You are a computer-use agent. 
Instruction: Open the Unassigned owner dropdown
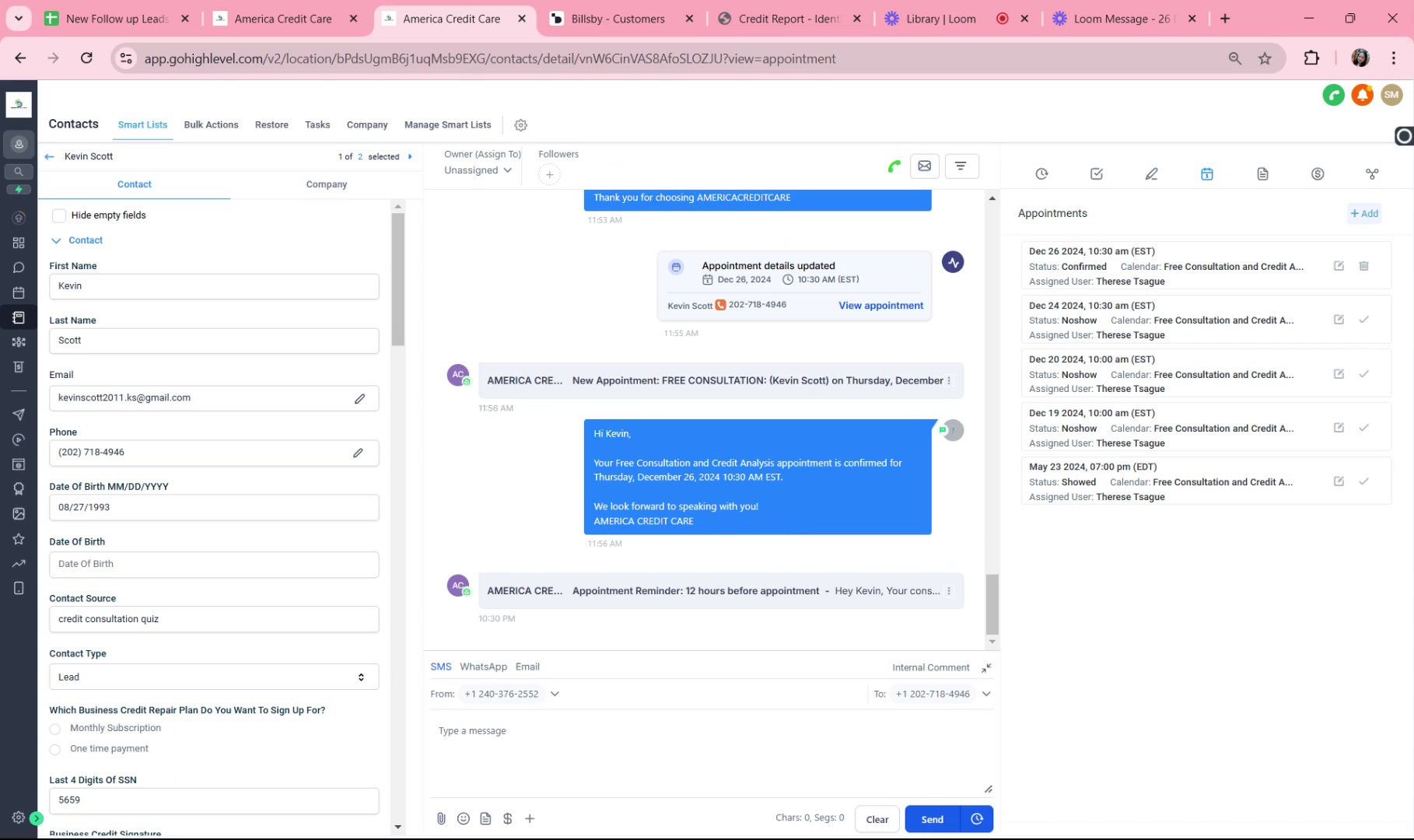click(478, 170)
